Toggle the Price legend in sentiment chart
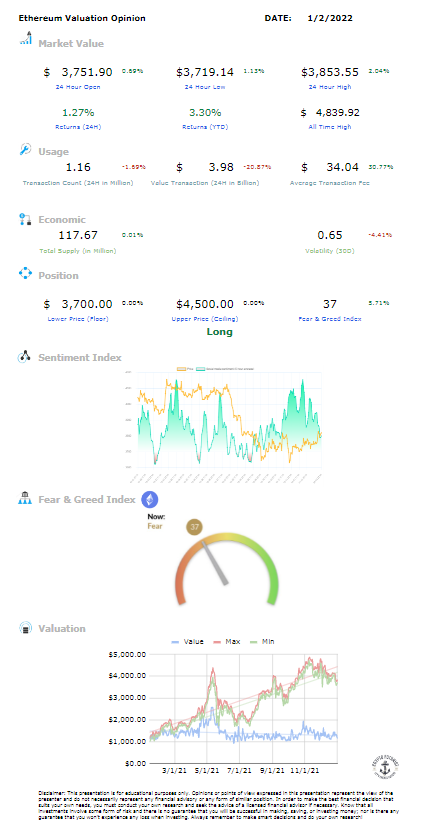Viewport: 433px width, 836px height. tap(186, 368)
